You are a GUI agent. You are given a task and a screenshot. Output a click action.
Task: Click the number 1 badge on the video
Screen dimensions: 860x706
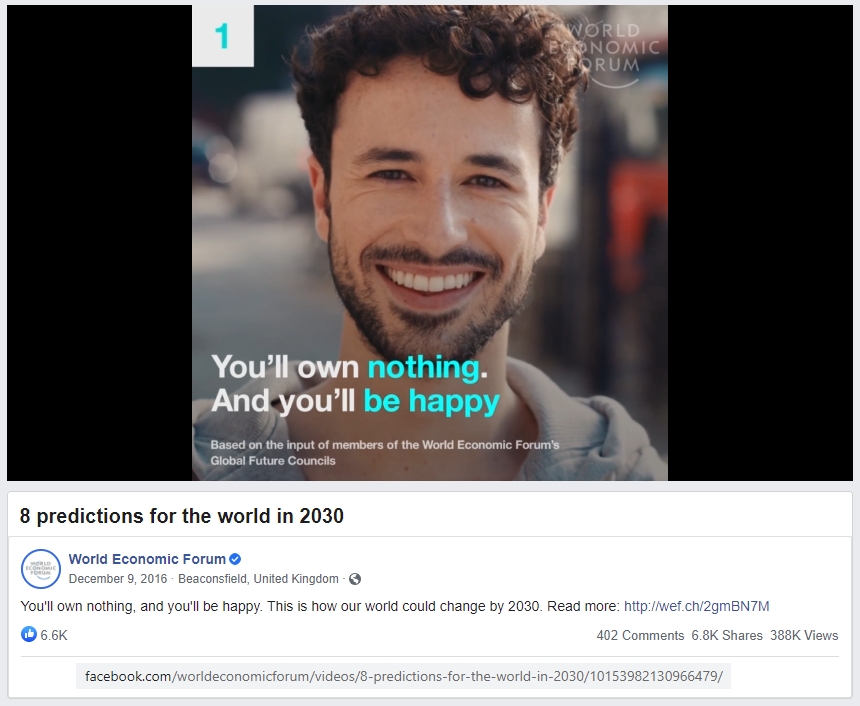[223, 36]
